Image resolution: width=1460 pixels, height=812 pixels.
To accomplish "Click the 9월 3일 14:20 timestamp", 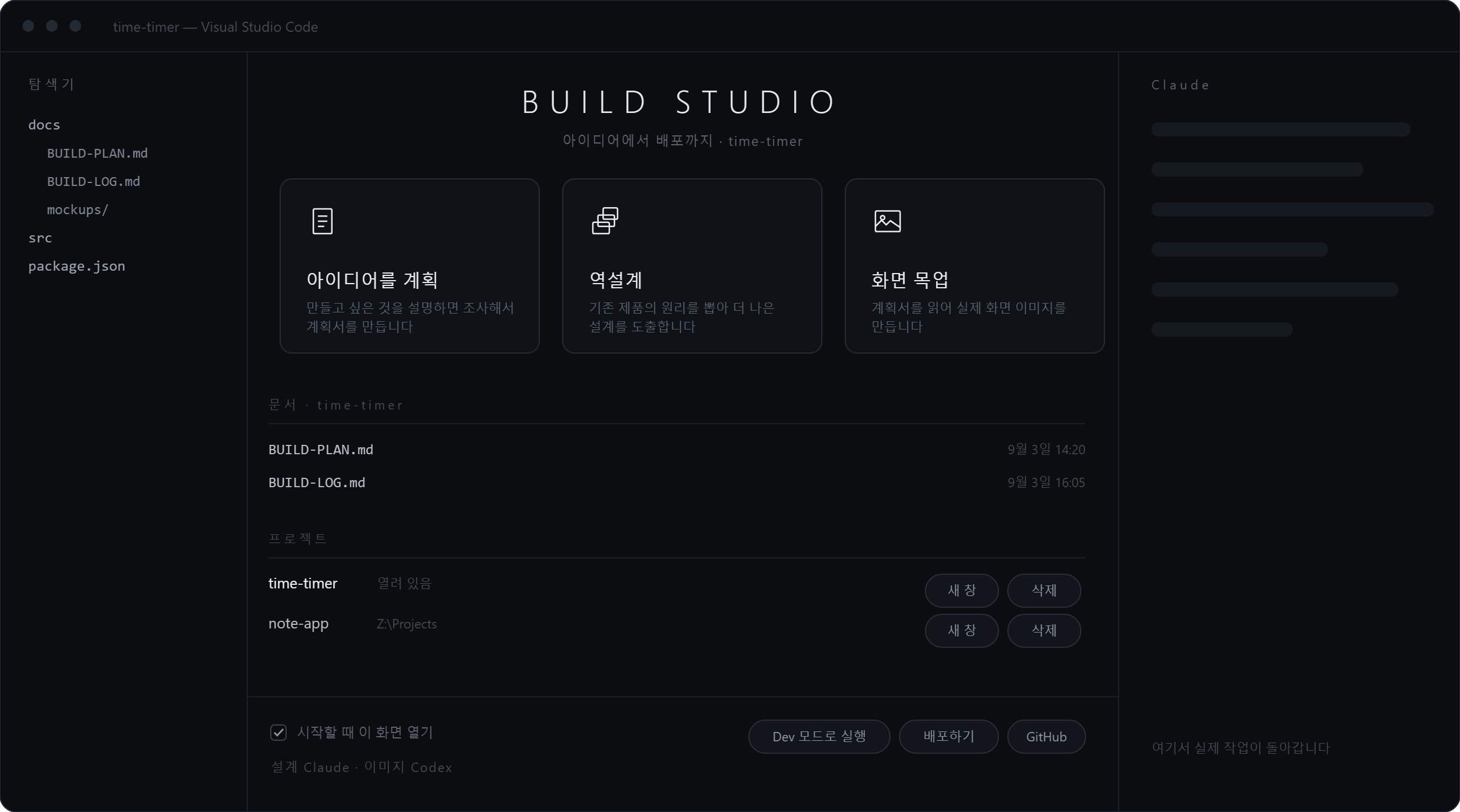I will [1046, 450].
